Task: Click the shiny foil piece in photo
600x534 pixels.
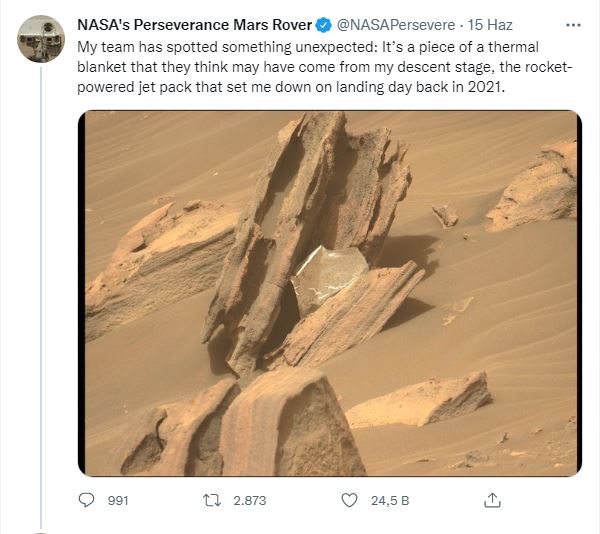Action: point(328,274)
